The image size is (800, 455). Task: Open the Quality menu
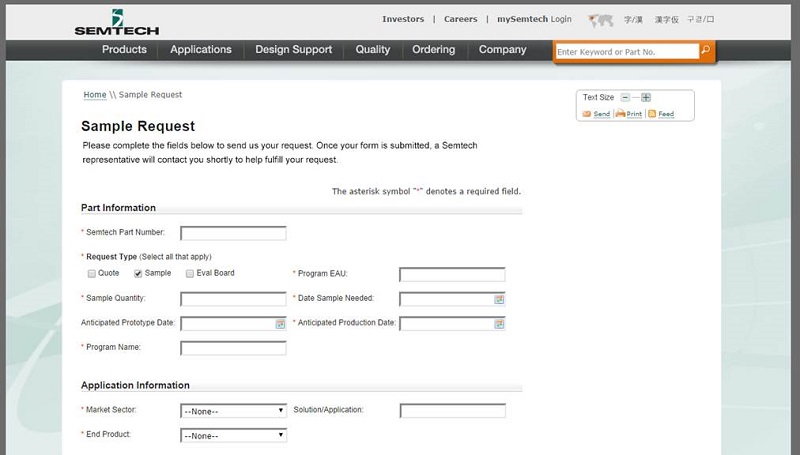pyautogui.click(x=372, y=49)
